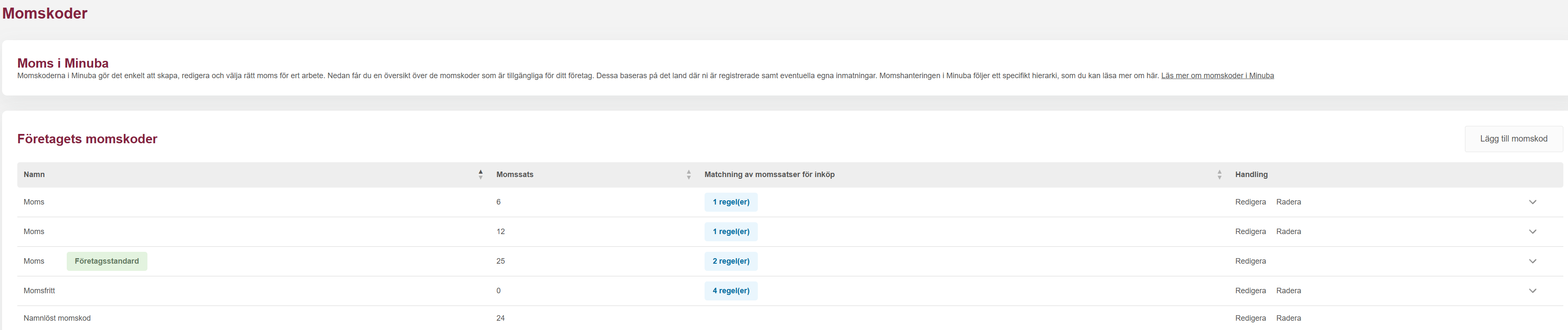Click the Momssats value 12

[x=500, y=232]
